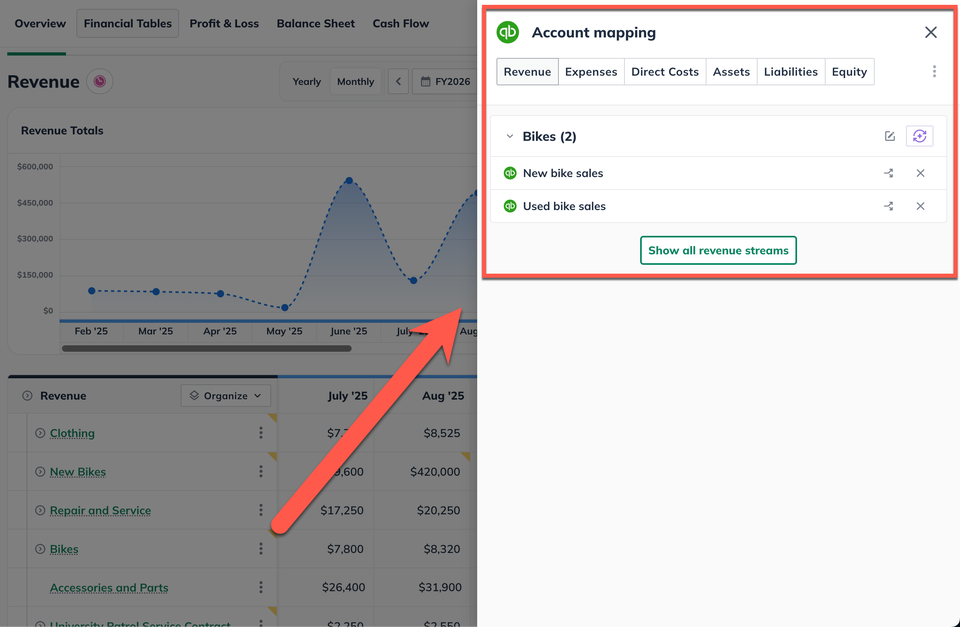Switch to the Financial Tables tab
The width and height of the screenshot is (960, 627).
127,23
